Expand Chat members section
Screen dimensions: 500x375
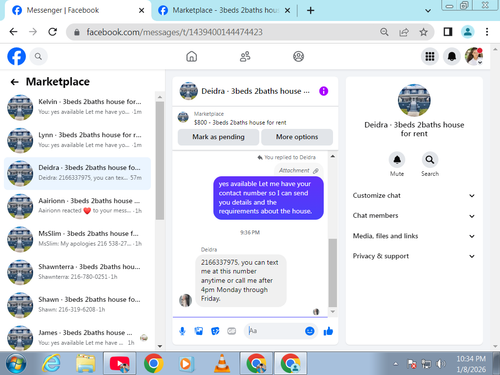[413, 216]
